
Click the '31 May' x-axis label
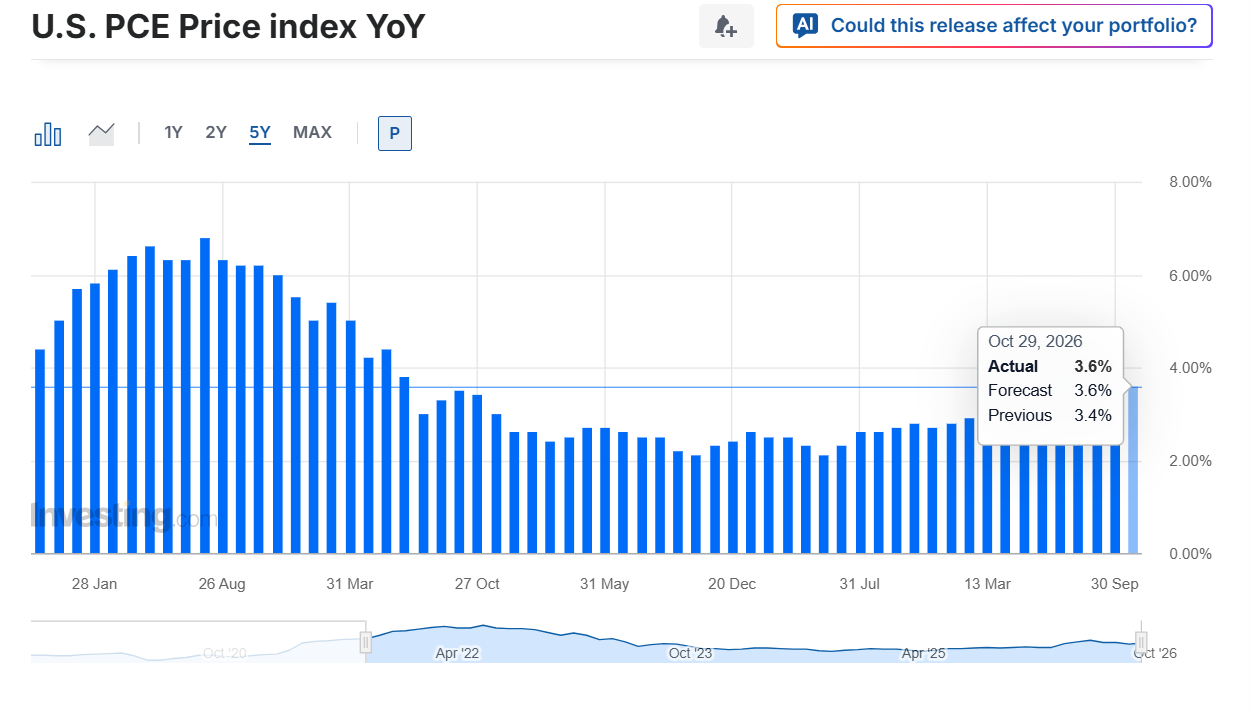click(x=604, y=584)
